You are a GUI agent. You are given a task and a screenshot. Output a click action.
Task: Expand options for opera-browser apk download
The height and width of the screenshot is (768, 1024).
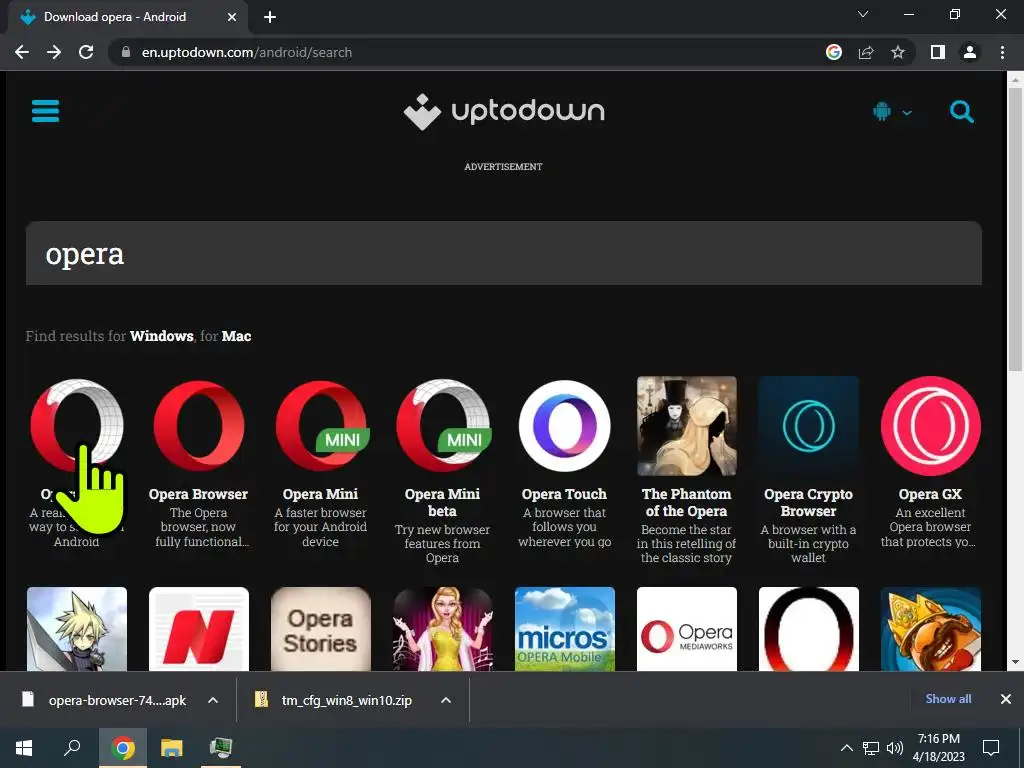tap(213, 700)
